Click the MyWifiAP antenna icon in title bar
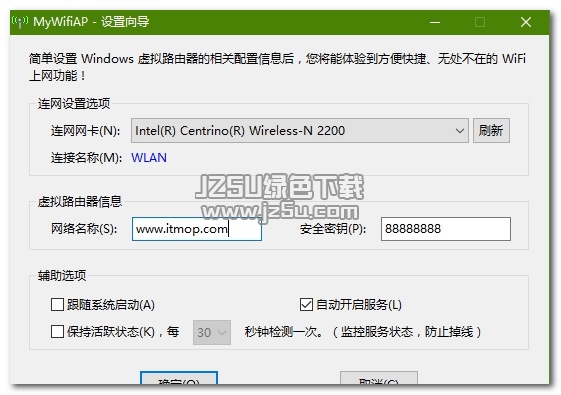 tap(20, 22)
